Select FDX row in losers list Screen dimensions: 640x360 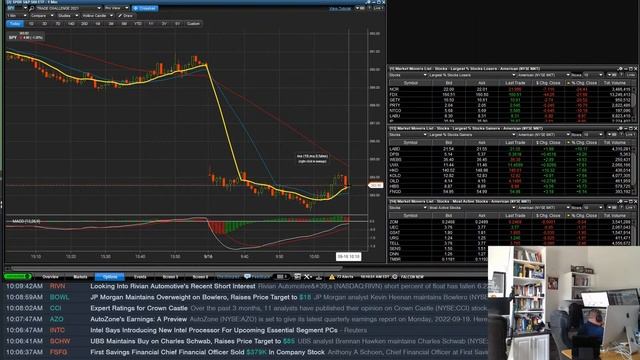click(x=510, y=94)
